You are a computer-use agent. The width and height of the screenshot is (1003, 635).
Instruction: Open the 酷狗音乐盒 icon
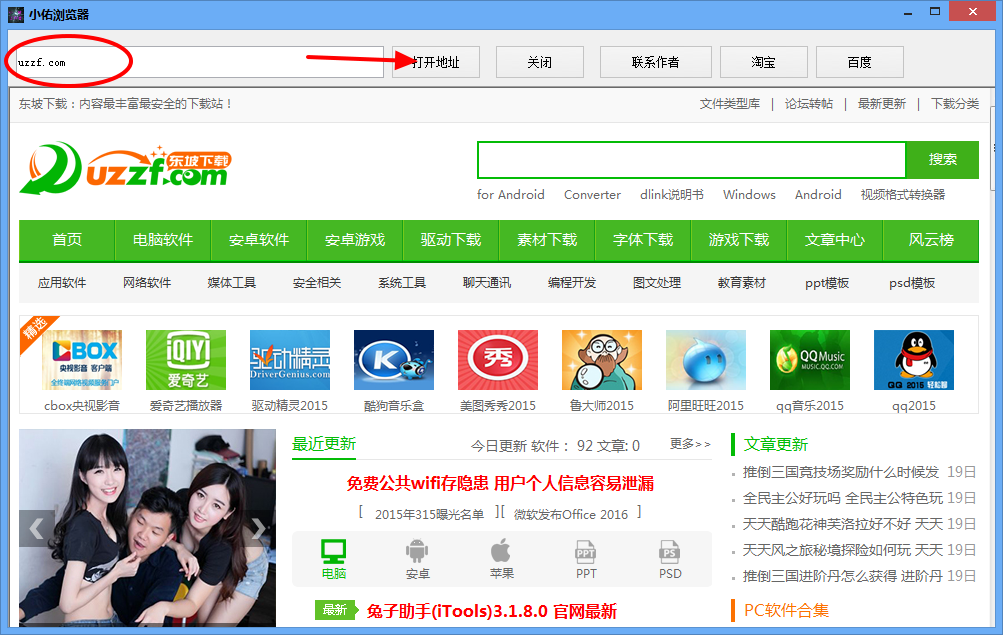point(393,359)
